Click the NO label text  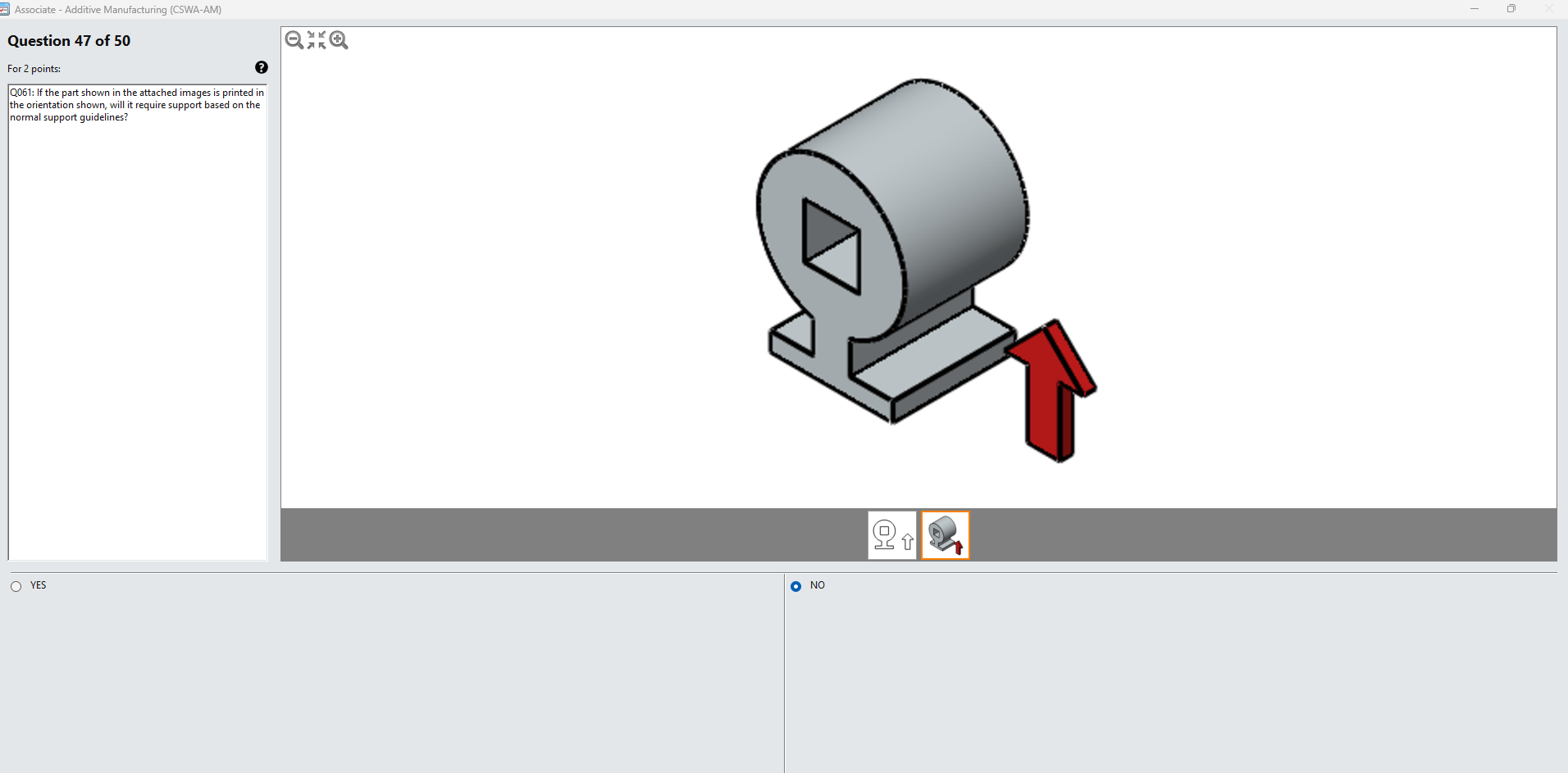pyautogui.click(x=817, y=585)
